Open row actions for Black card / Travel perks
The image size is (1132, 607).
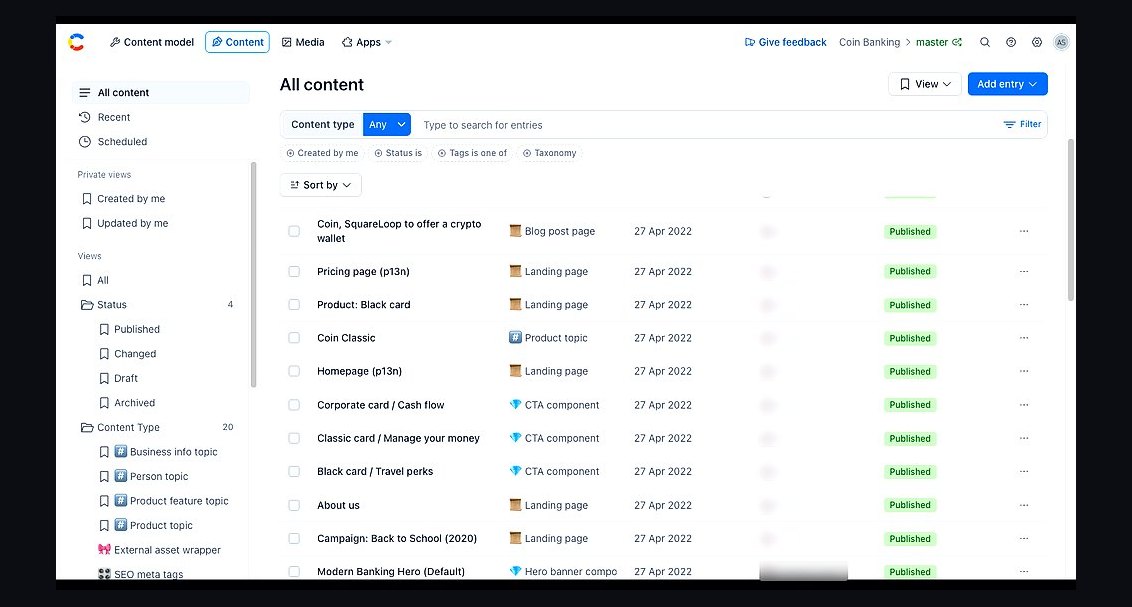coord(1024,471)
